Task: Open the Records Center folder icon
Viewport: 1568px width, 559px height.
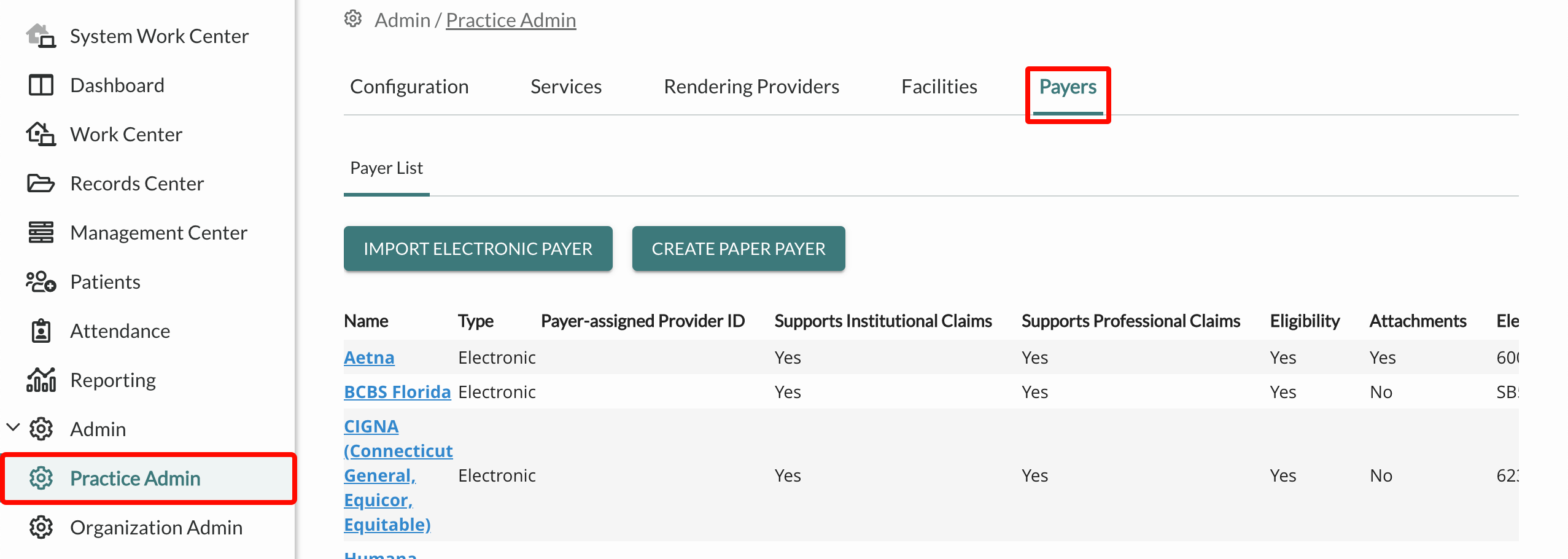Action: 41,183
